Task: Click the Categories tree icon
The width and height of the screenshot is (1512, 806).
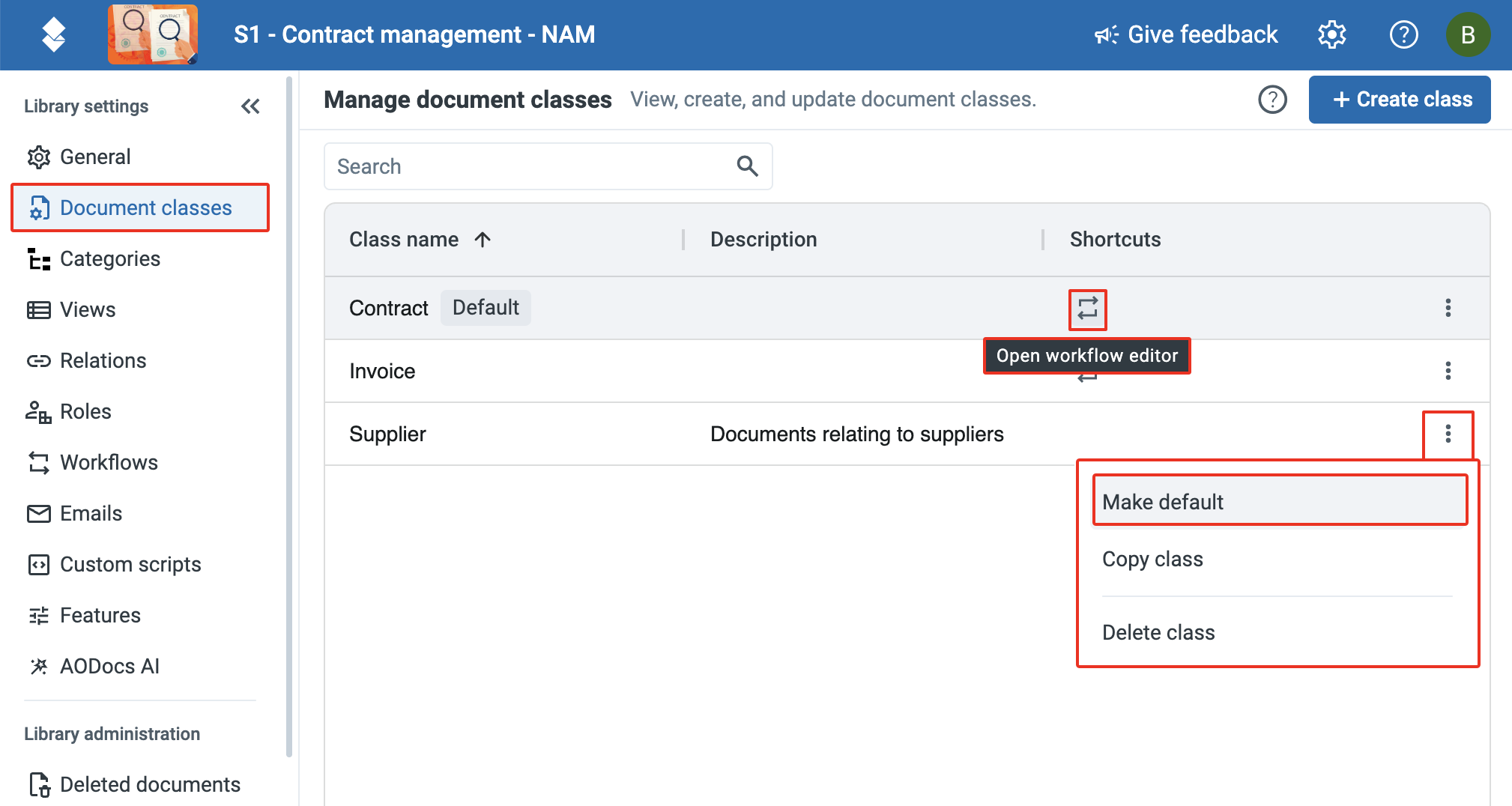Action: [38, 259]
